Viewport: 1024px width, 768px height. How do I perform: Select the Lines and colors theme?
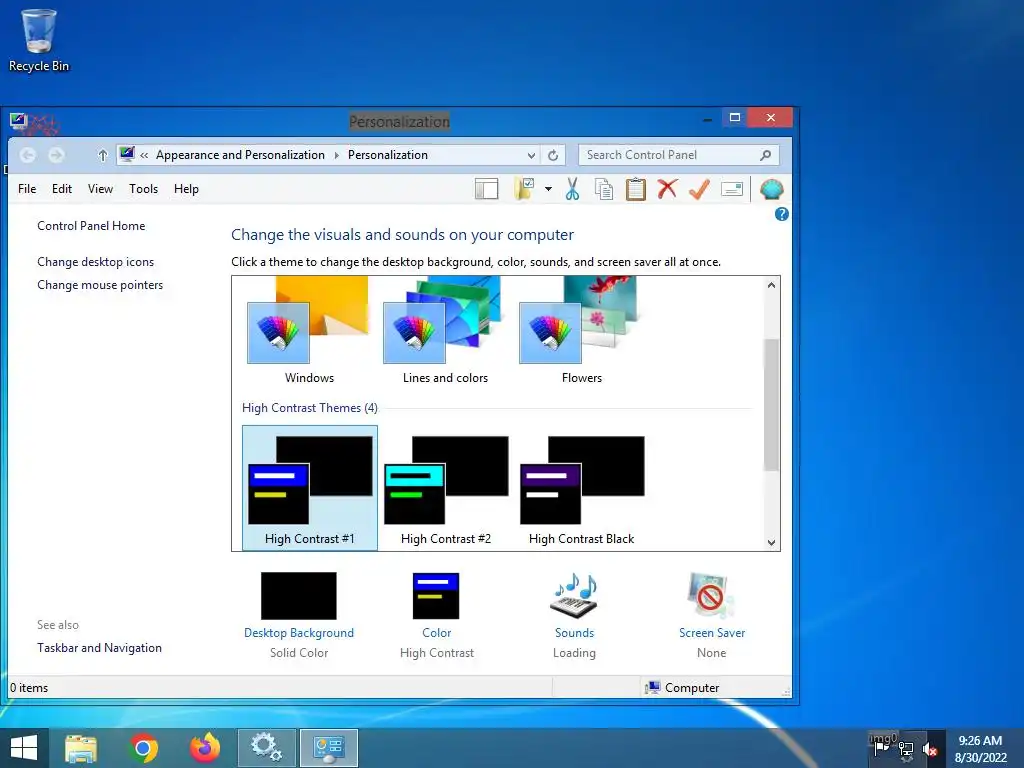(445, 331)
